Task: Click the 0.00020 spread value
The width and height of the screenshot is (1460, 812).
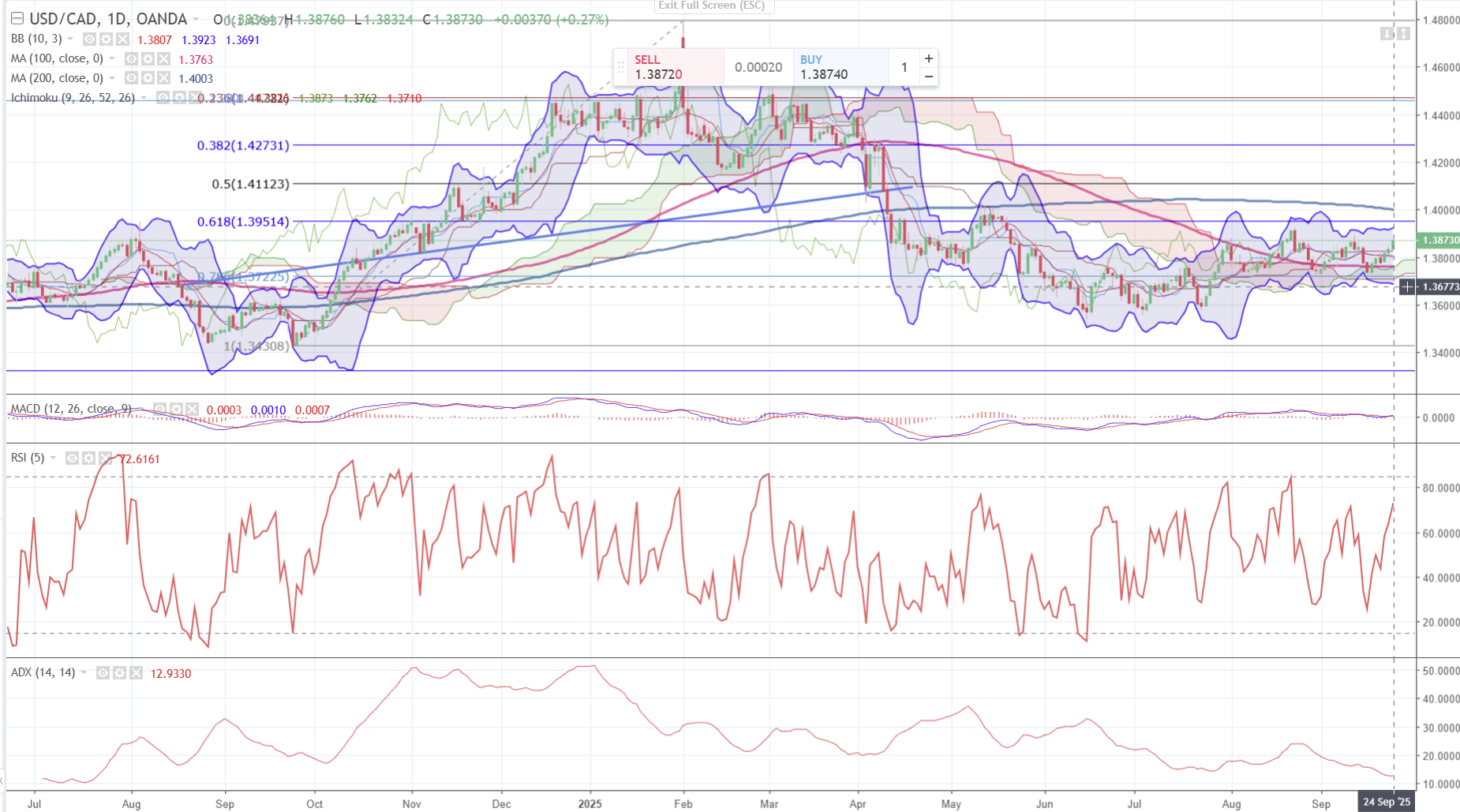Action: point(758,67)
